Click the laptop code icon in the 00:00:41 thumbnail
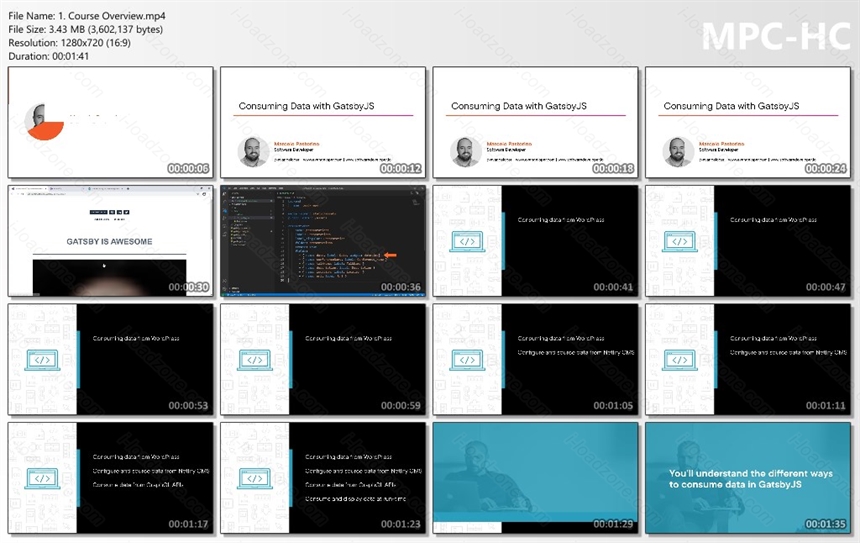Screen dimensions: 860x543 pyautogui.click(x=467, y=242)
